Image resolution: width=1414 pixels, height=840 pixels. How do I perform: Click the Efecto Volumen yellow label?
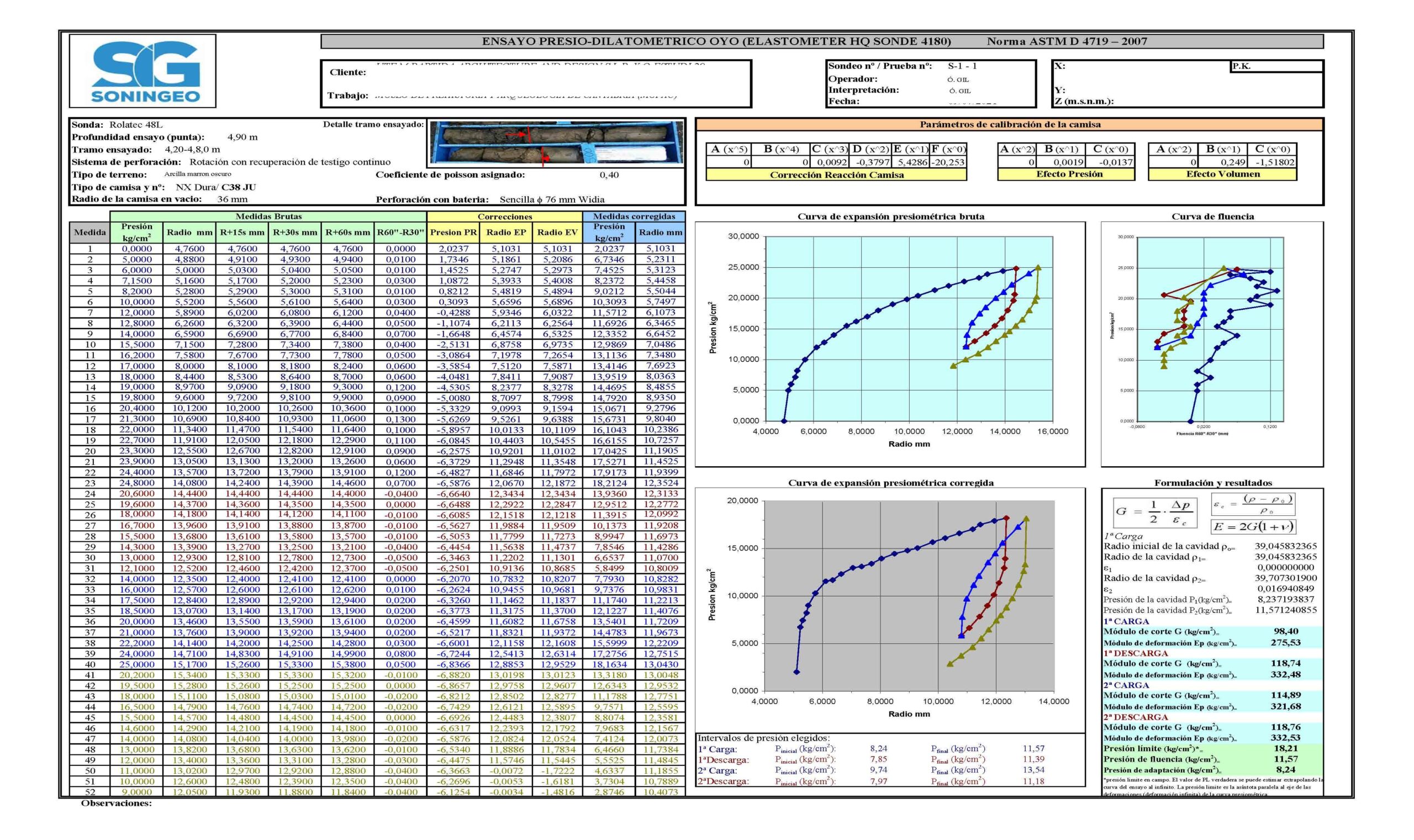coord(1222,175)
